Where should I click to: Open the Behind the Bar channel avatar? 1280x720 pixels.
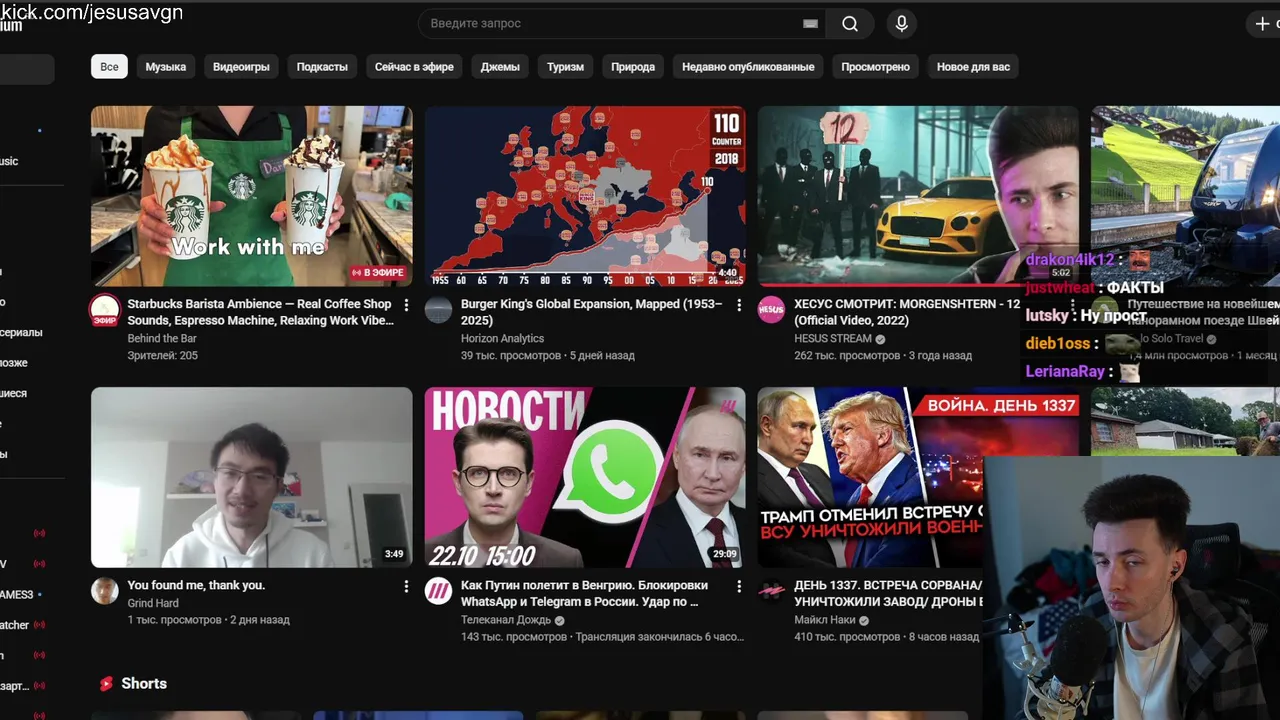tap(105, 310)
